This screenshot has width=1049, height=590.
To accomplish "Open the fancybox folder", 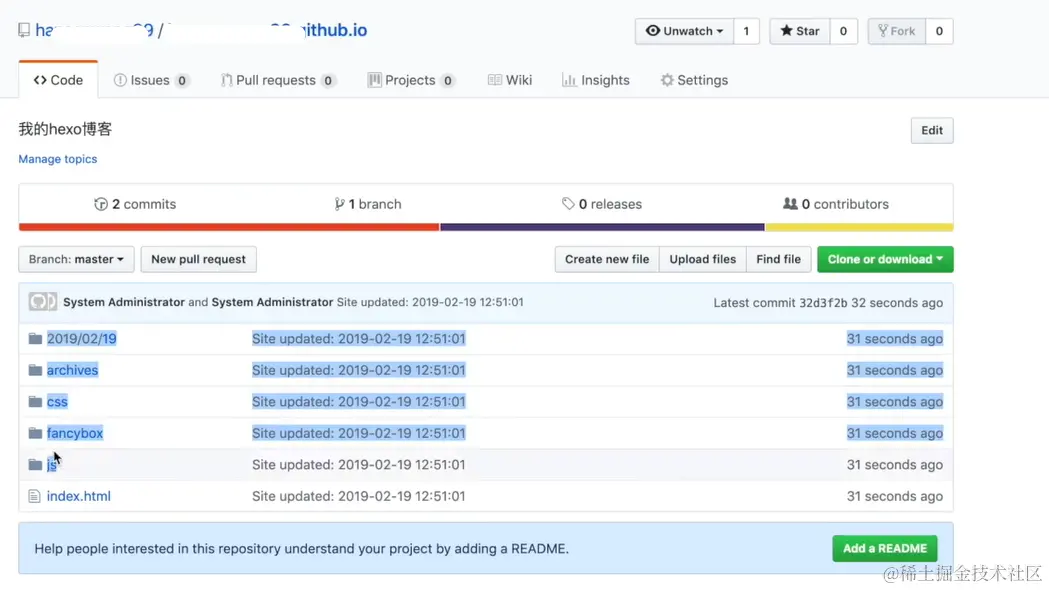I will tap(75, 433).
